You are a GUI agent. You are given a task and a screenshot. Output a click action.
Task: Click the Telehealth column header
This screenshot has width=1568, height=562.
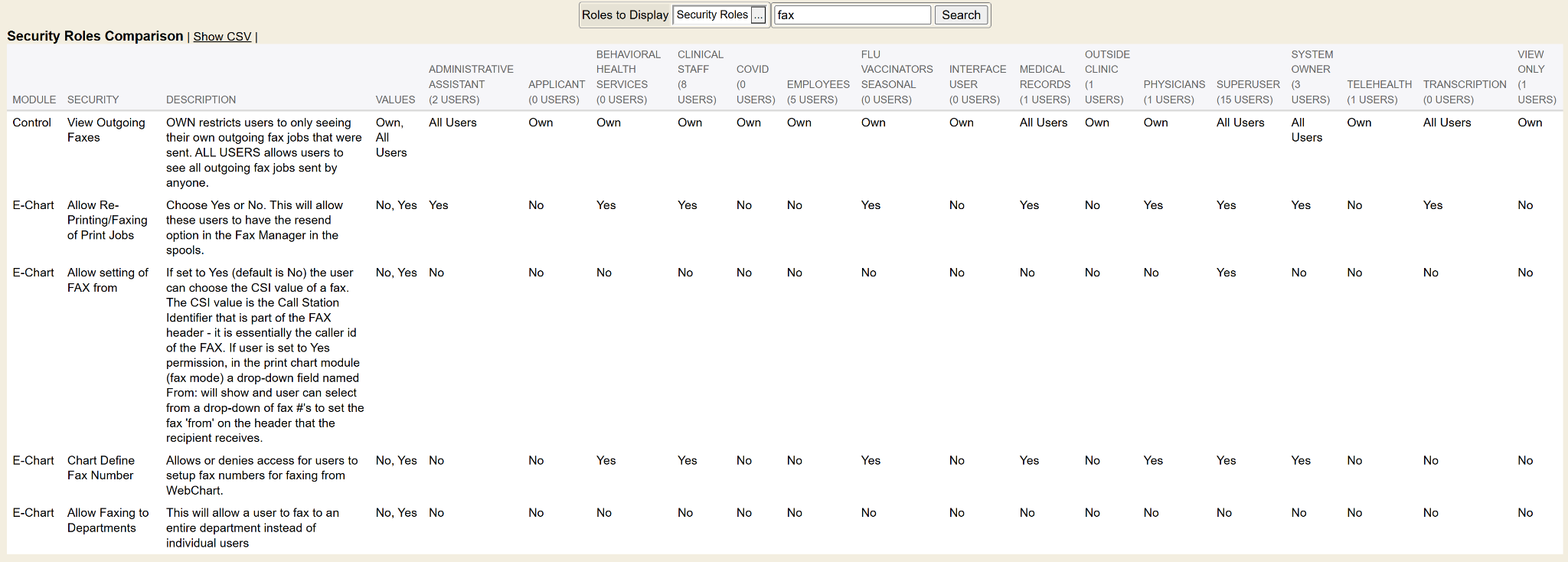[1379, 92]
